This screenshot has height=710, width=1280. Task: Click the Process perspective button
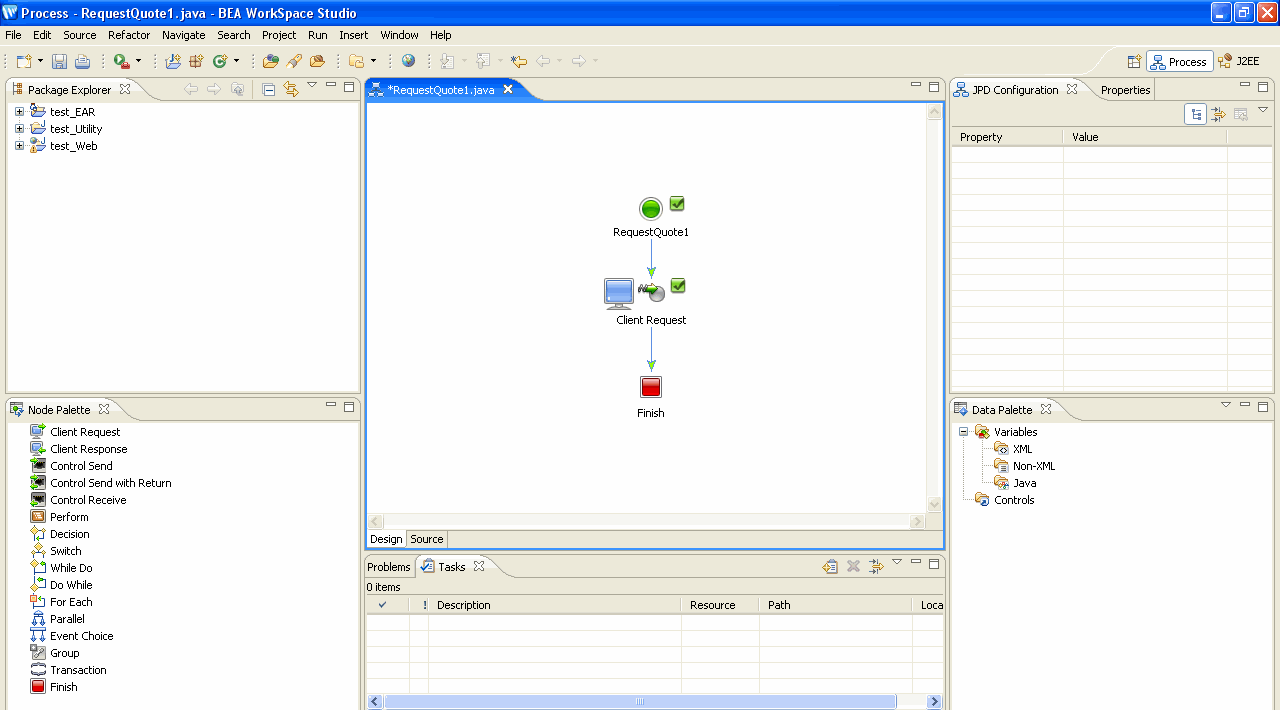pyautogui.click(x=1179, y=60)
